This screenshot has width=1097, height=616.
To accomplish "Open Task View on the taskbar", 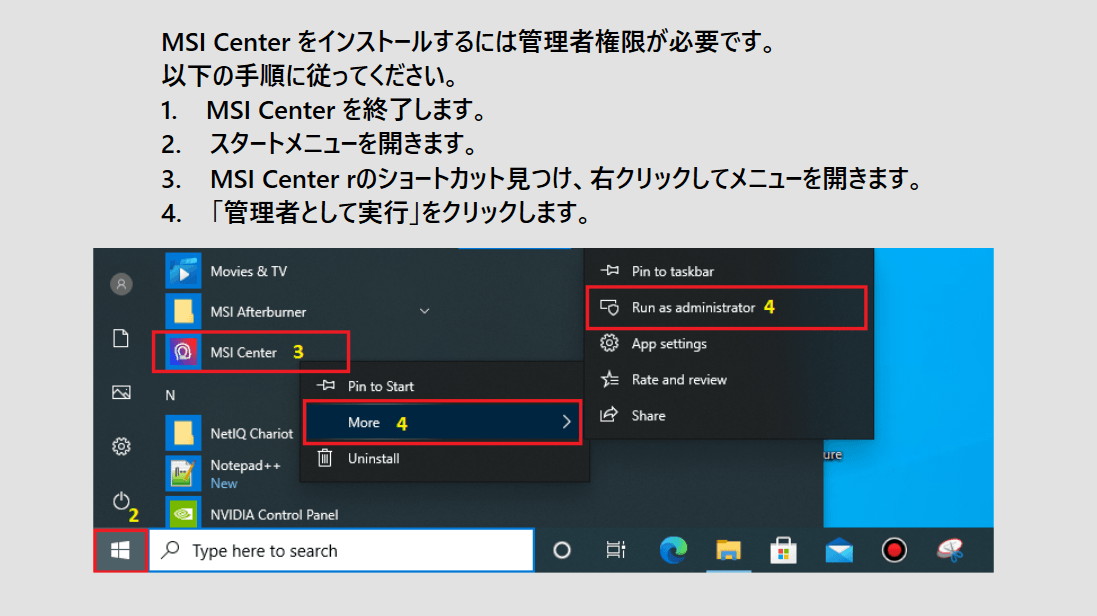I will (x=616, y=551).
